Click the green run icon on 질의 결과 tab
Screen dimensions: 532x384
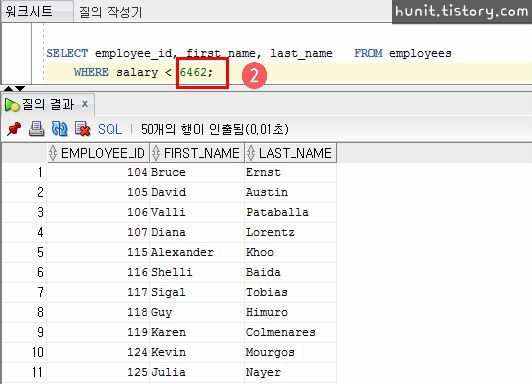point(12,105)
